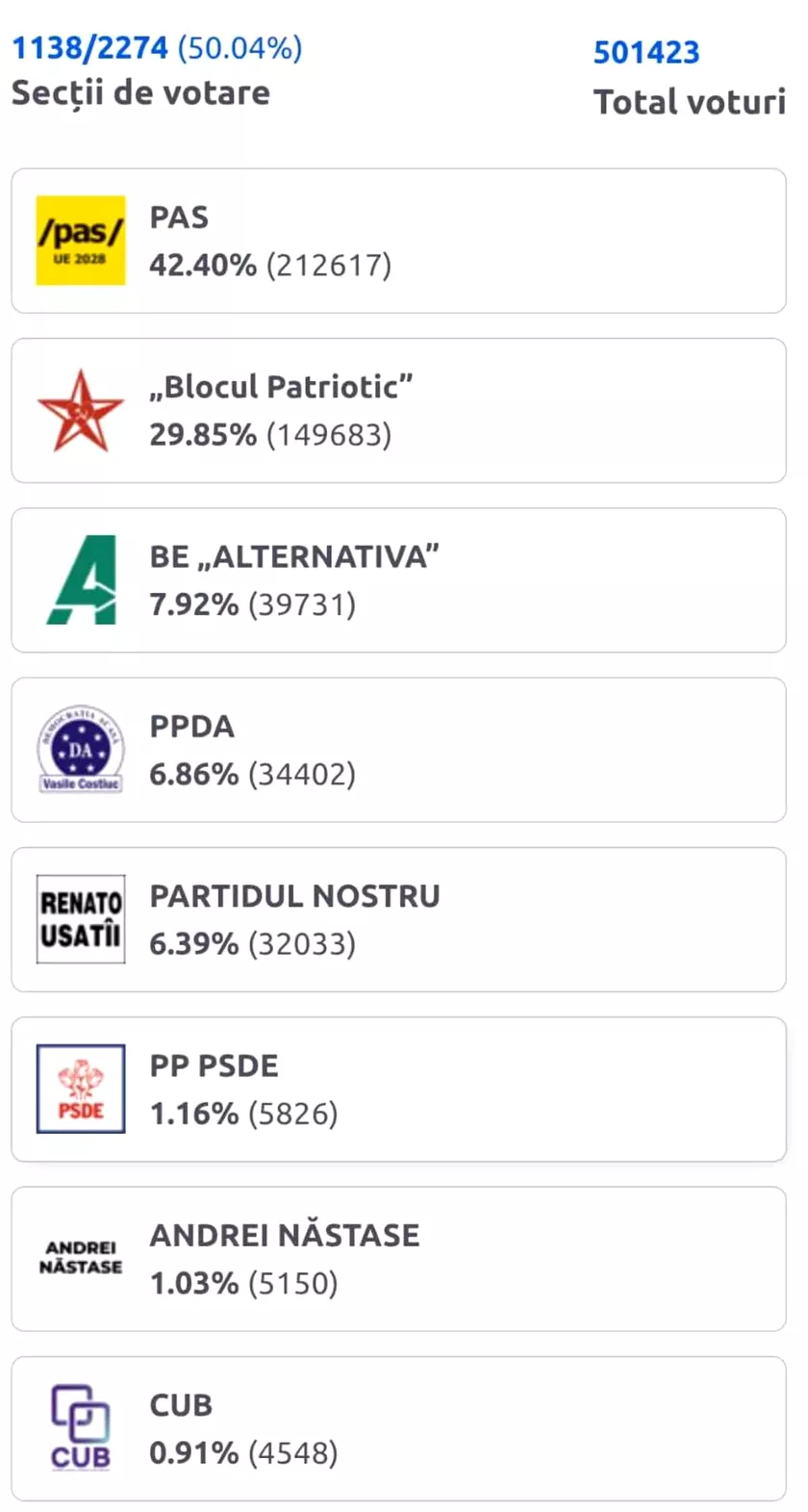Click the PP PSDE 1.16% result line

click(x=243, y=1114)
